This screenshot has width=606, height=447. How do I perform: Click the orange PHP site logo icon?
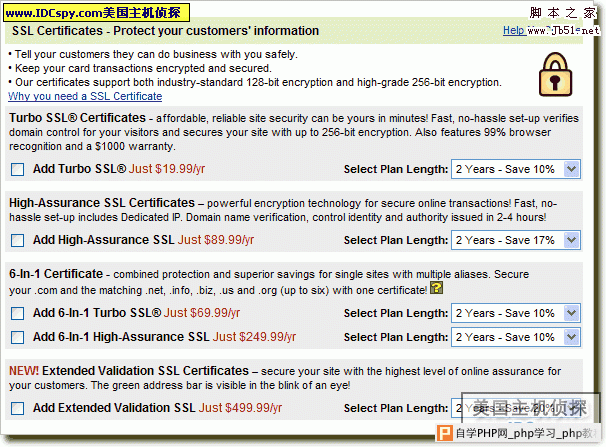tap(440, 434)
